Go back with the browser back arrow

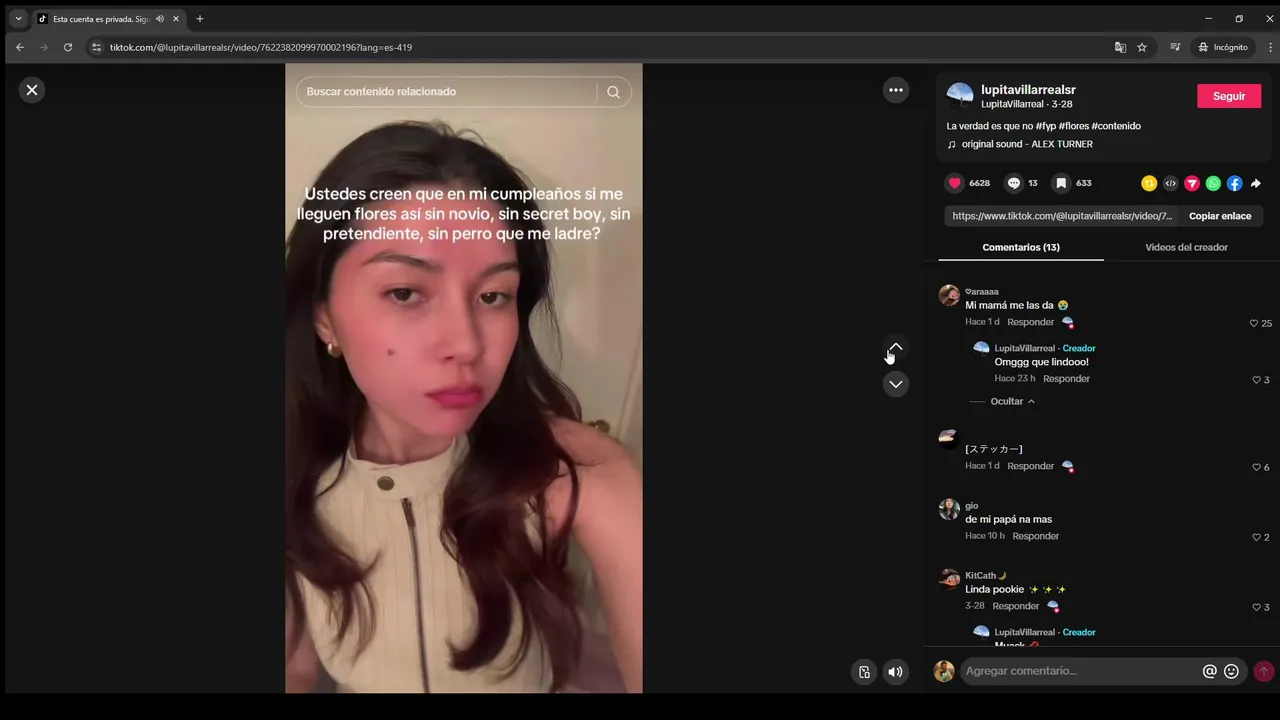tap(20, 47)
